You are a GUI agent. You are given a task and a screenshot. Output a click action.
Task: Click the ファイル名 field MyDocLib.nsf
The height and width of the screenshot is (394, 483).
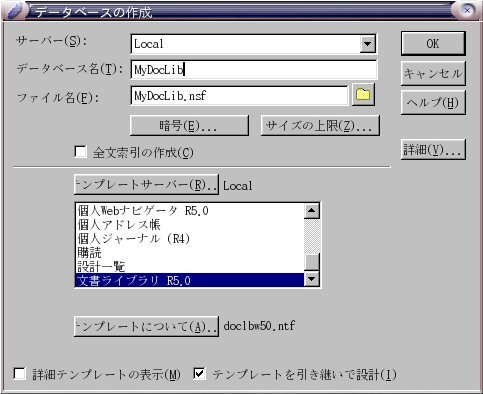tap(239, 96)
